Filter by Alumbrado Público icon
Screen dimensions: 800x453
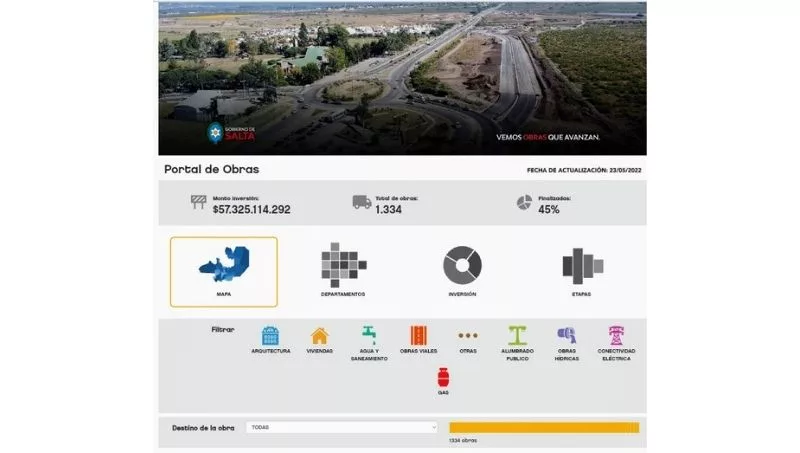[517, 336]
